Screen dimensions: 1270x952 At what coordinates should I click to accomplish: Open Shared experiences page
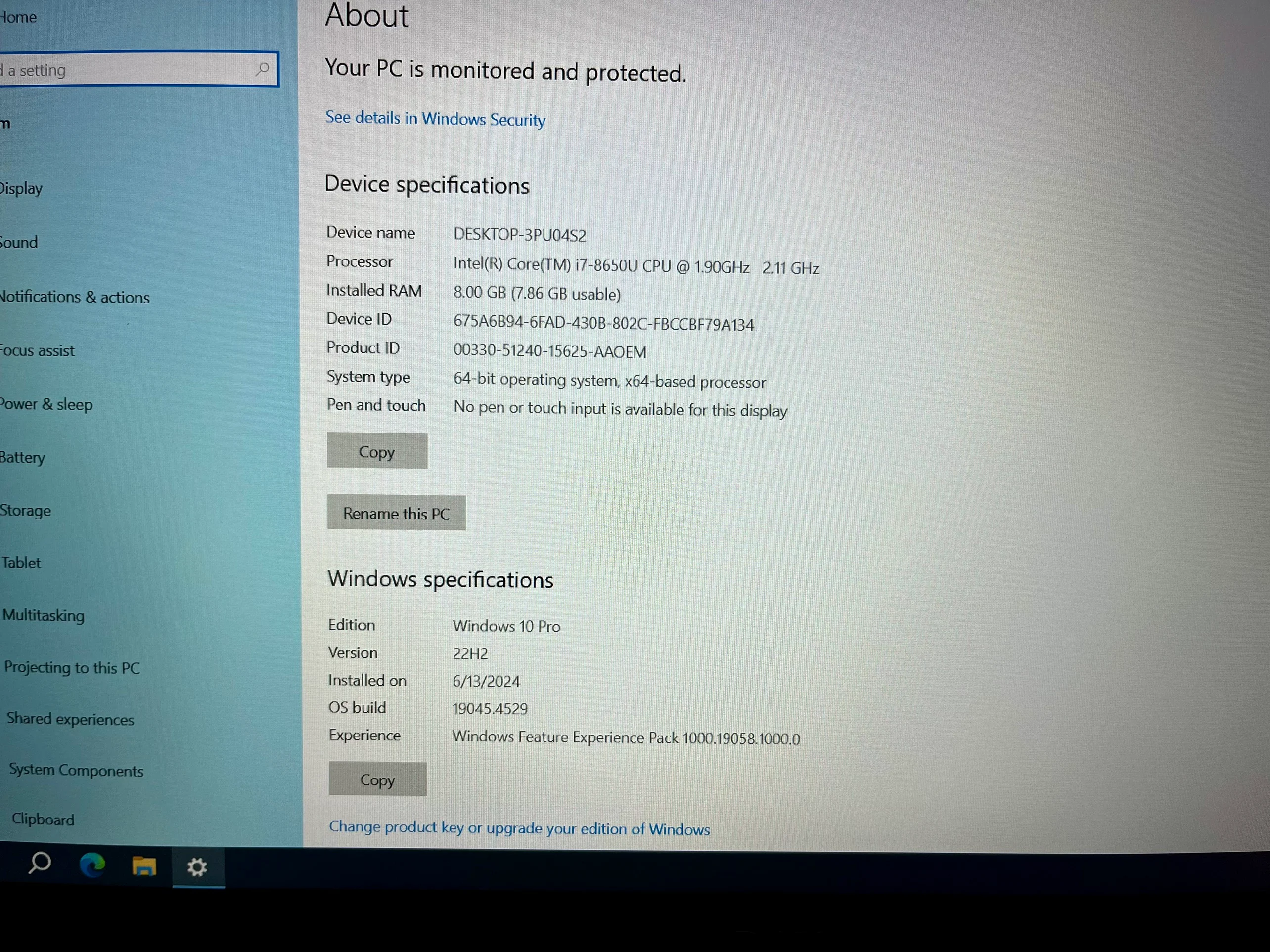click(x=70, y=719)
